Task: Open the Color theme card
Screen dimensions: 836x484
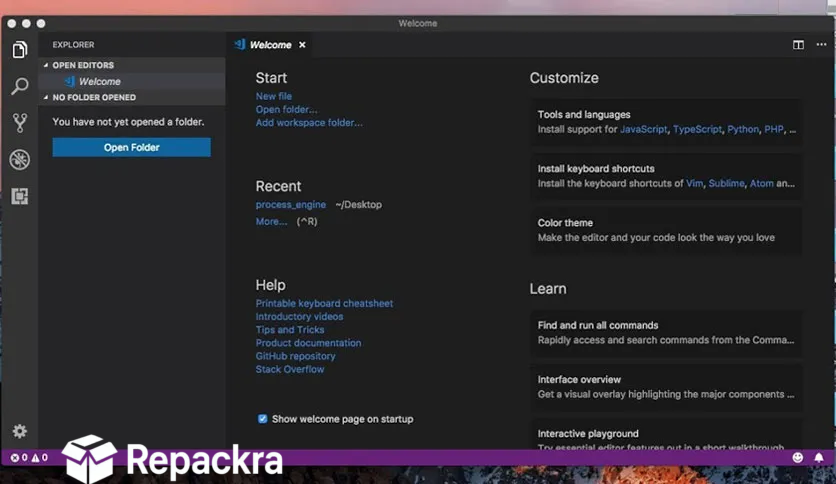Action: tap(666, 230)
